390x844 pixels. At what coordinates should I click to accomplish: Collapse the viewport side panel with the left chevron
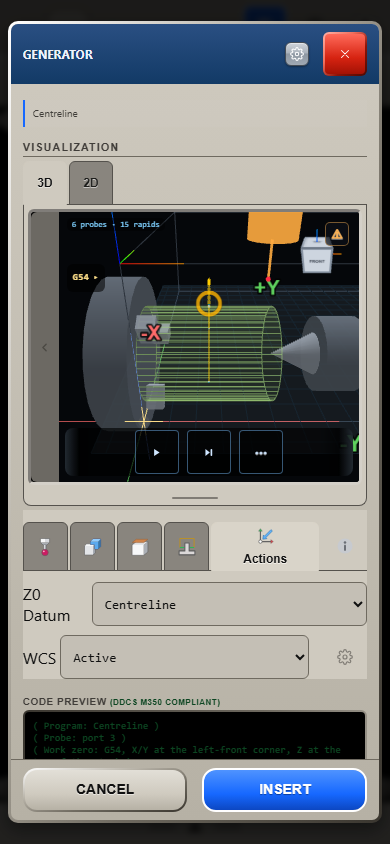(x=45, y=347)
